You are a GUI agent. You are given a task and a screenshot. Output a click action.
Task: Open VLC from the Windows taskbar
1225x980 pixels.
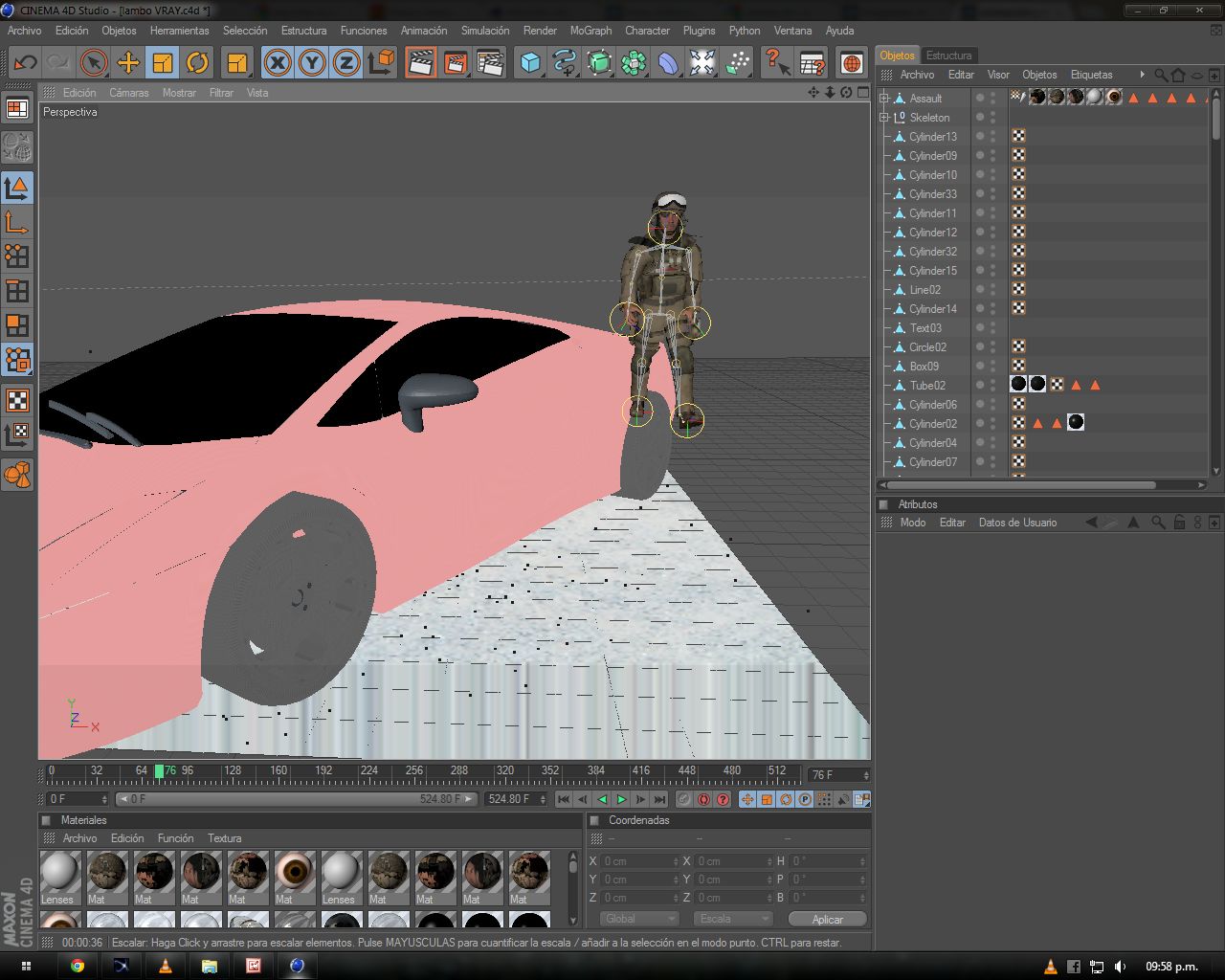pos(165,966)
